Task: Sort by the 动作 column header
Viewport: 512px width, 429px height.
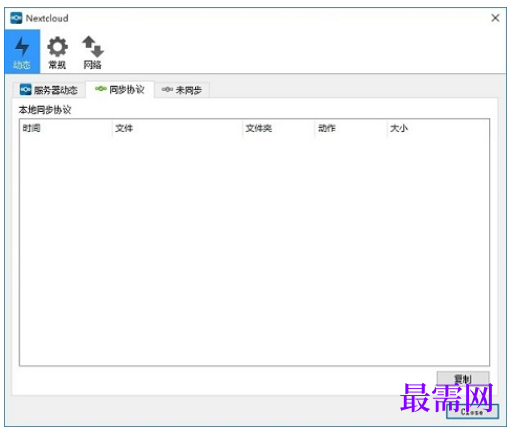Action: 351,128
